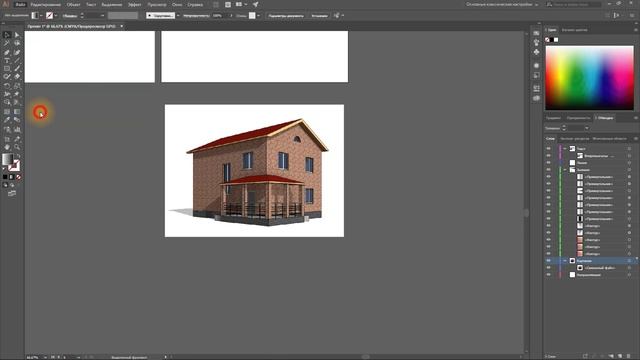640x360 pixels.
Task: Select the Magic Wand tool
Action: pos(7,43)
